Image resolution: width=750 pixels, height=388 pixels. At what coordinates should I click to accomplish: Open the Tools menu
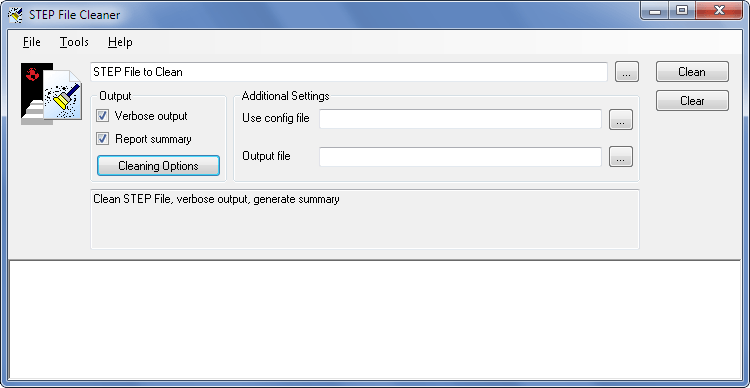[74, 42]
